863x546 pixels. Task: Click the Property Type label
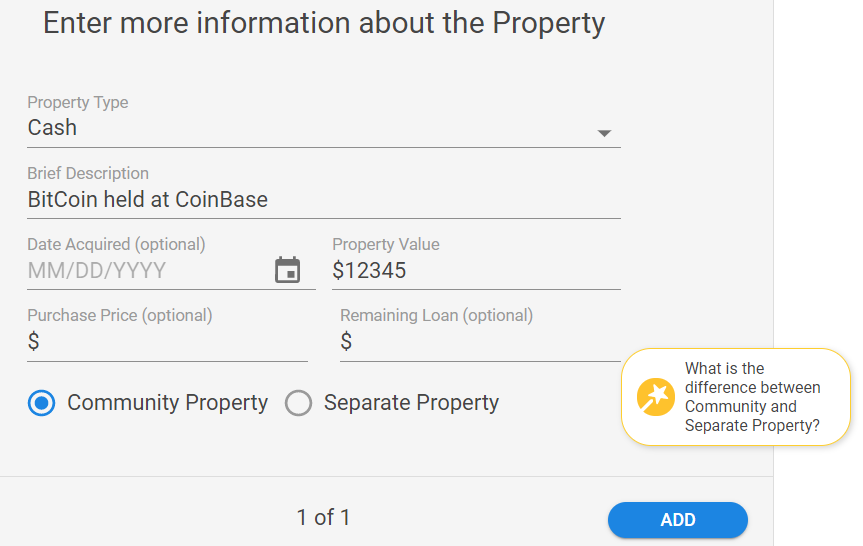click(78, 102)
